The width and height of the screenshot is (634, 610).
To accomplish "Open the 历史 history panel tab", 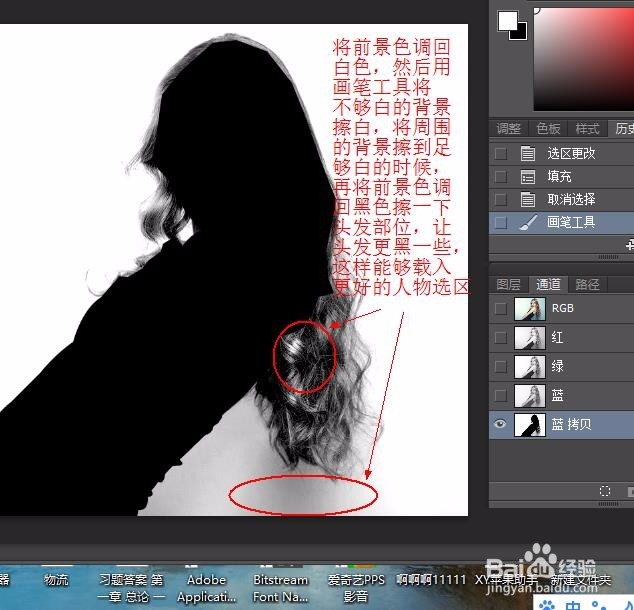I will [623, 129].
